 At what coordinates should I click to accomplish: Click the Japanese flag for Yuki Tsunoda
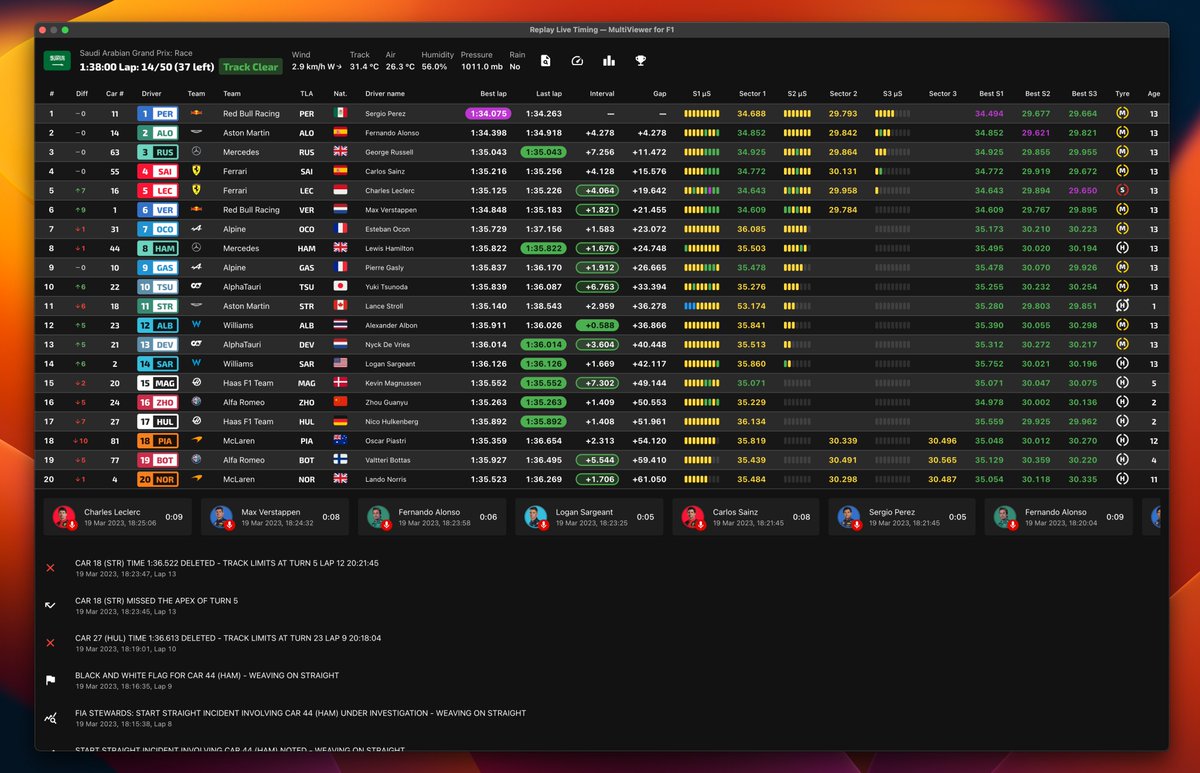[x=341, y=287]
